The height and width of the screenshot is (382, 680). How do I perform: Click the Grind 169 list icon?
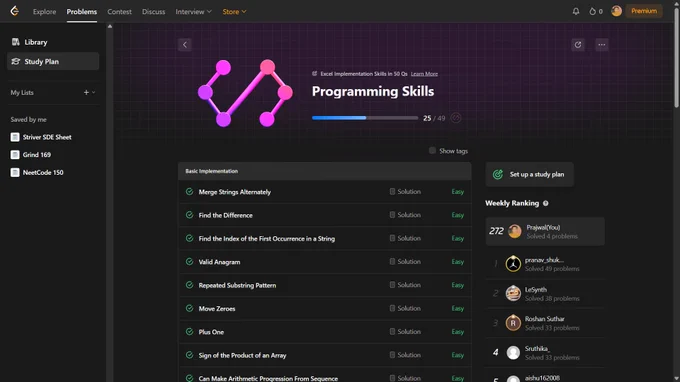(x=15, y=155)
